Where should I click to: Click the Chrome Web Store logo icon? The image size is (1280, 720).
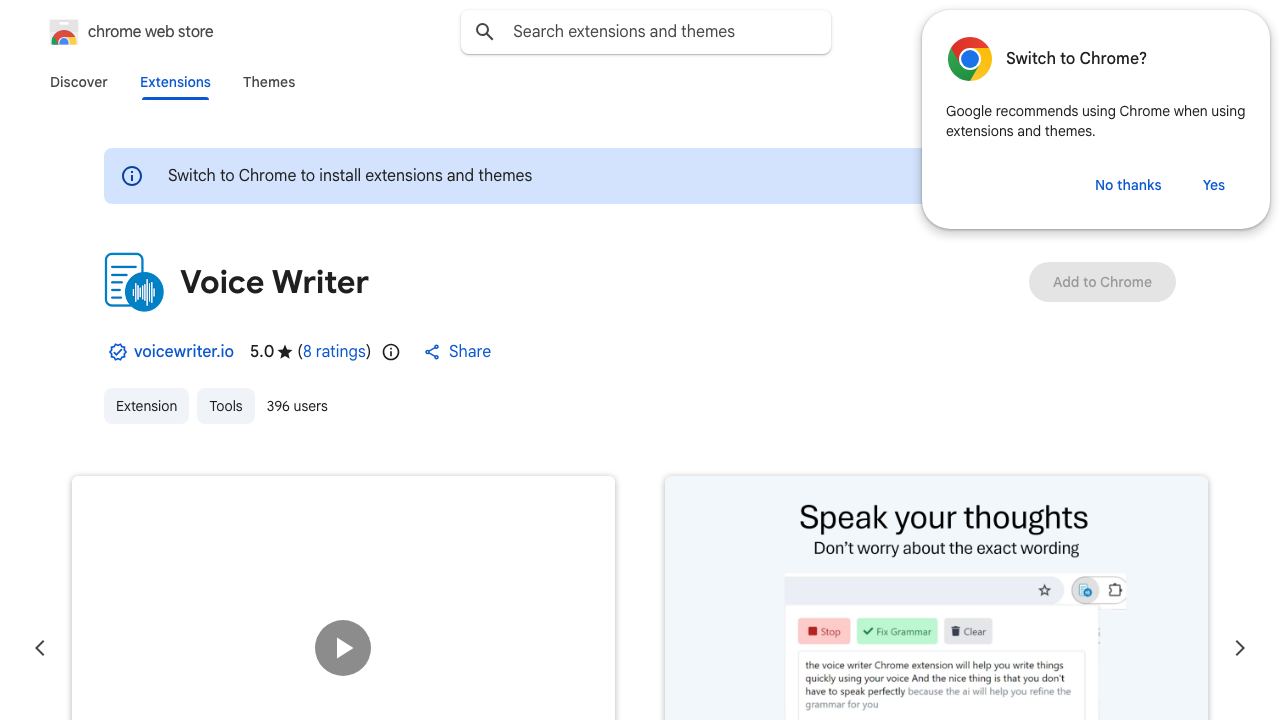click(64, 32)
